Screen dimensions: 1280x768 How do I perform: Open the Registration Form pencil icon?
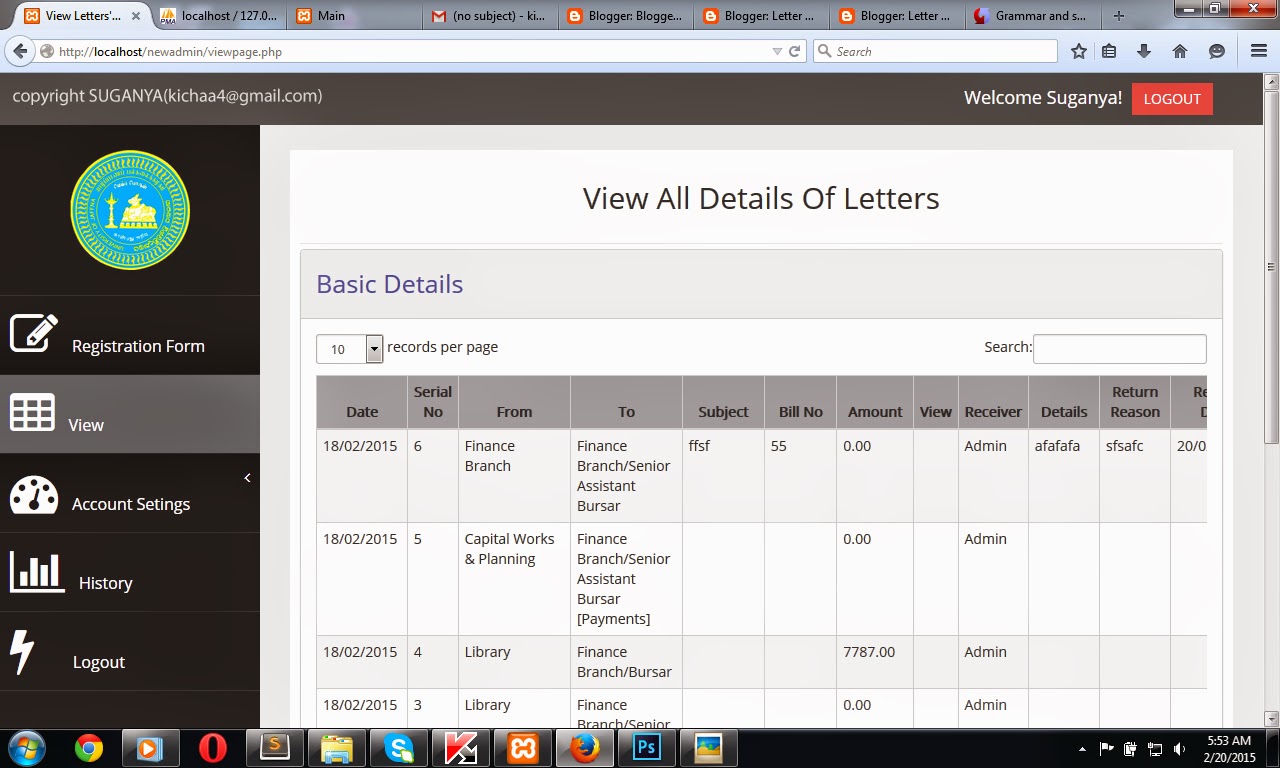point(33,334)
